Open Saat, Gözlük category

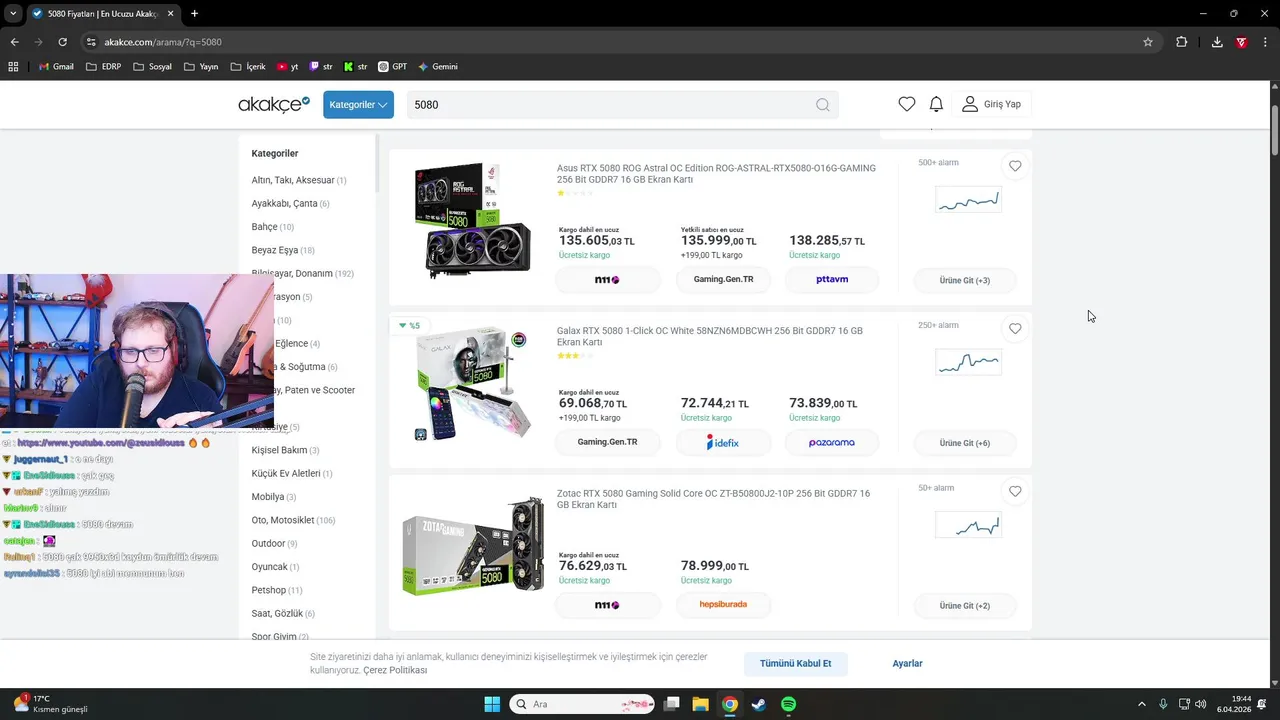[x=283, y=613]
